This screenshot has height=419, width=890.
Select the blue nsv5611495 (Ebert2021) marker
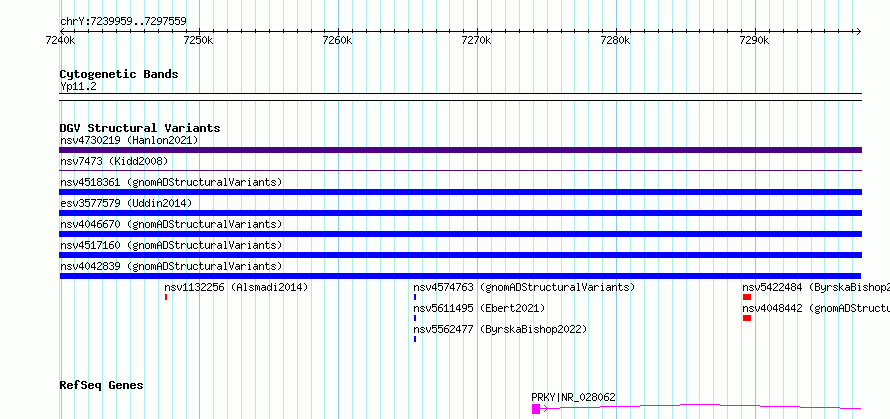tap(415, 318)
